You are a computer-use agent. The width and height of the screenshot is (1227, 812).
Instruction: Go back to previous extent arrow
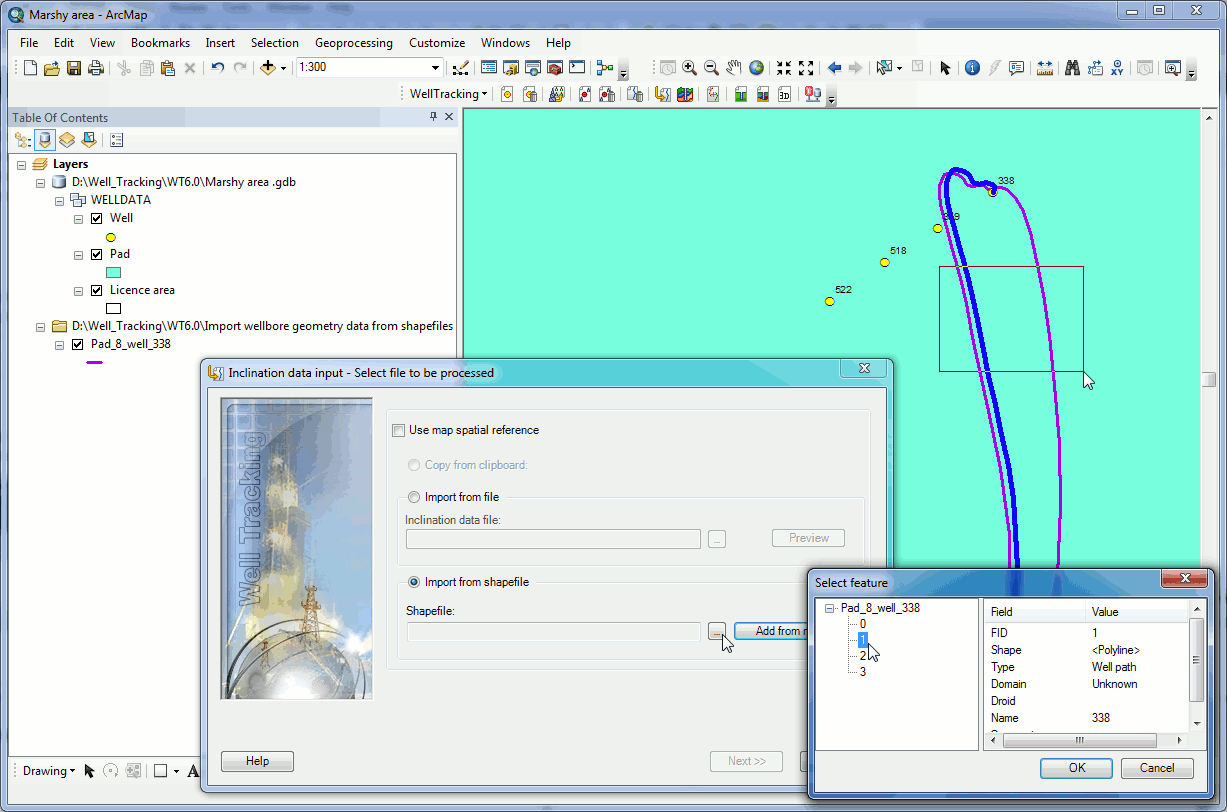point(834,68)
